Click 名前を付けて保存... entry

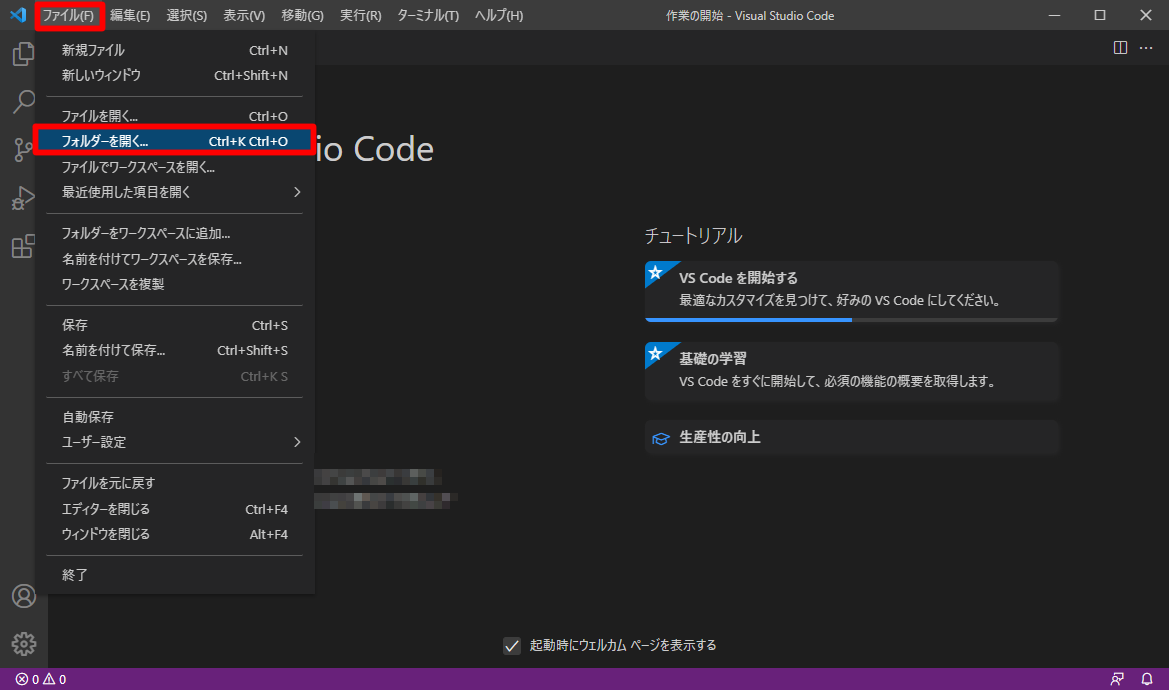click(x=174, y=350)
